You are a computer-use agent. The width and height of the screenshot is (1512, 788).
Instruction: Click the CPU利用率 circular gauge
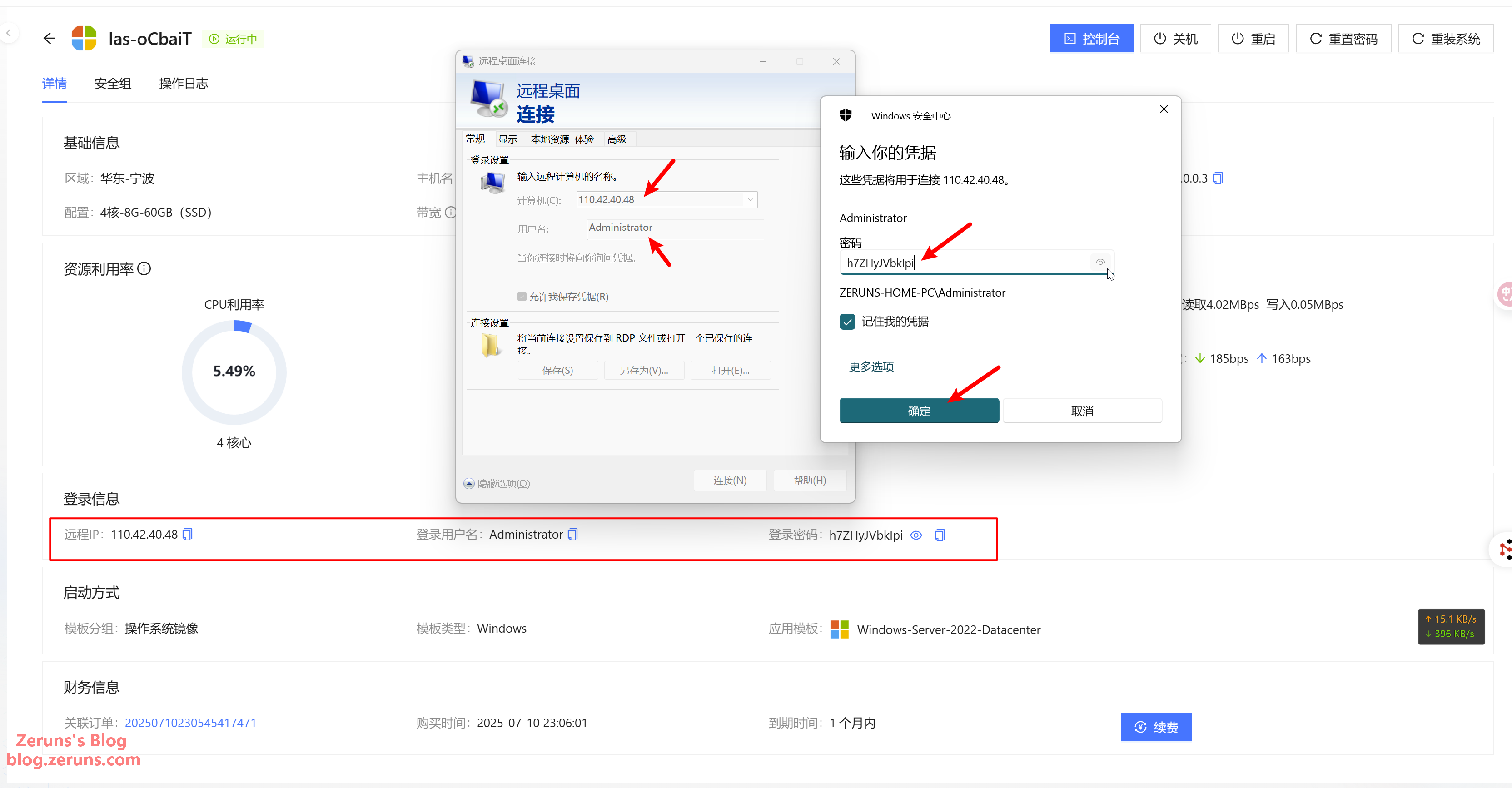coord(234,372)
